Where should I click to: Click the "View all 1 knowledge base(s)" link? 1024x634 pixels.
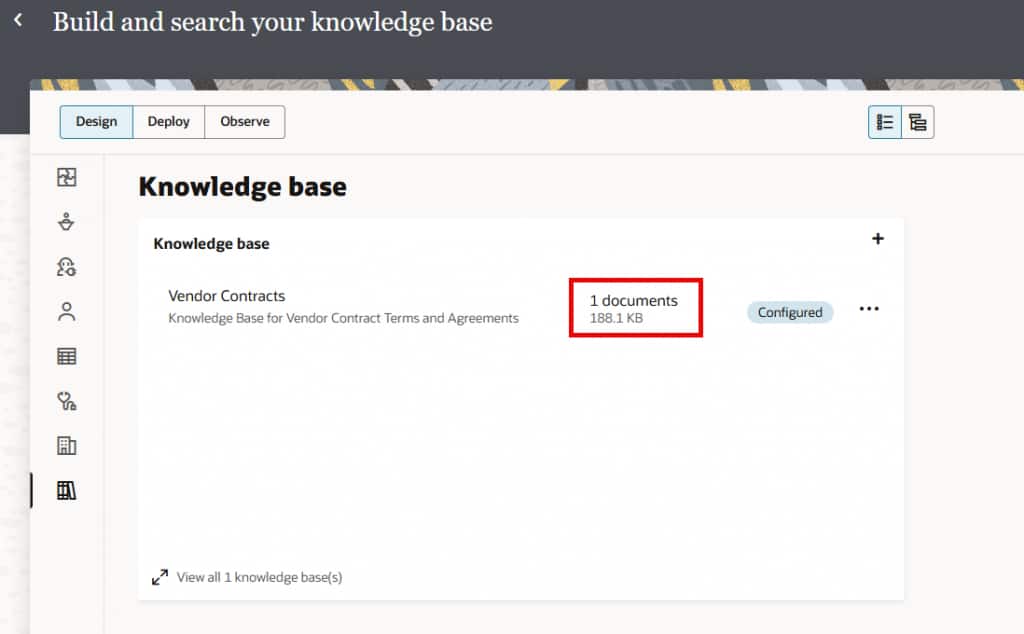[x=259, y=577]
